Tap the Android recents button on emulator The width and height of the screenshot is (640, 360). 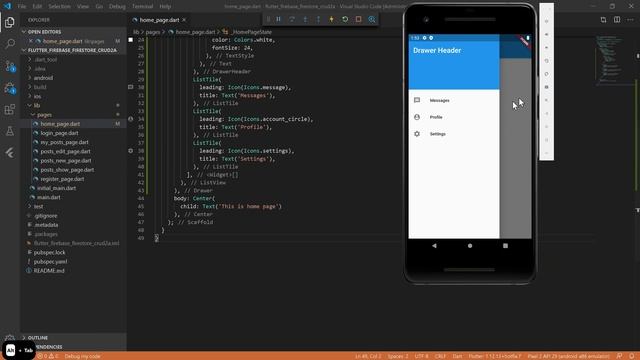(x=505, y=246)
